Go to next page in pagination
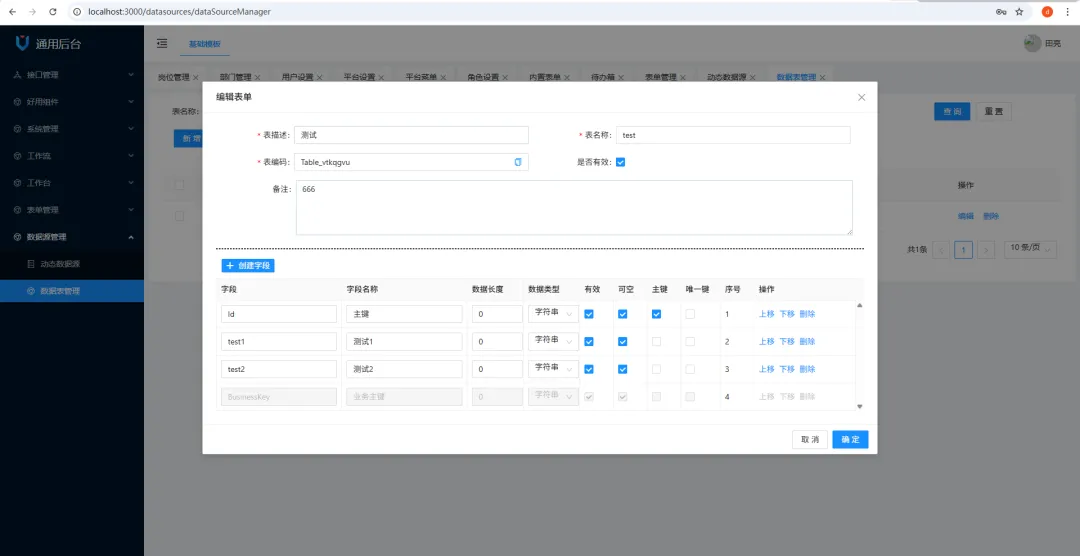1080x556 pixels. pyautogui.click(x=986, y=249)
